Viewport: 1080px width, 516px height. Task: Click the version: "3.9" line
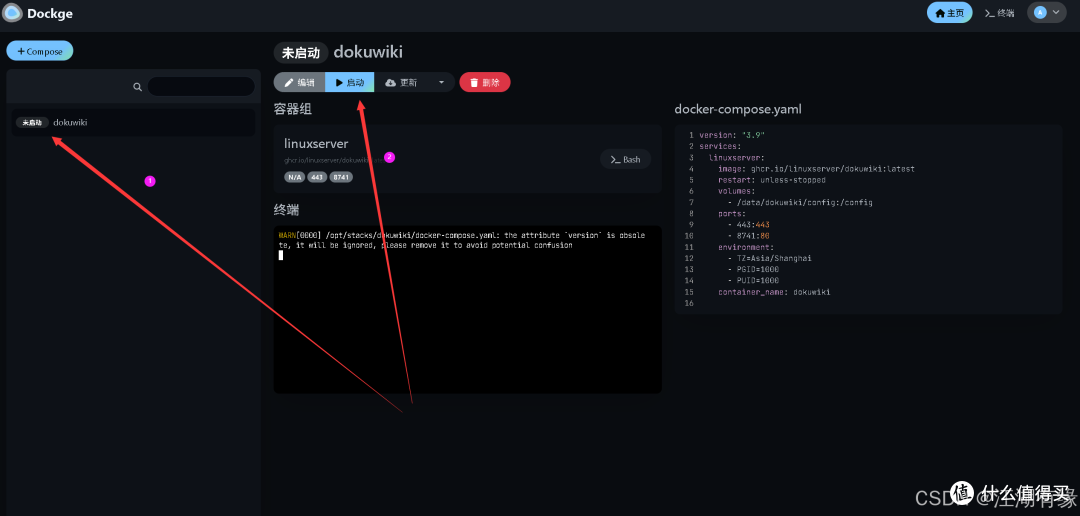731,134
